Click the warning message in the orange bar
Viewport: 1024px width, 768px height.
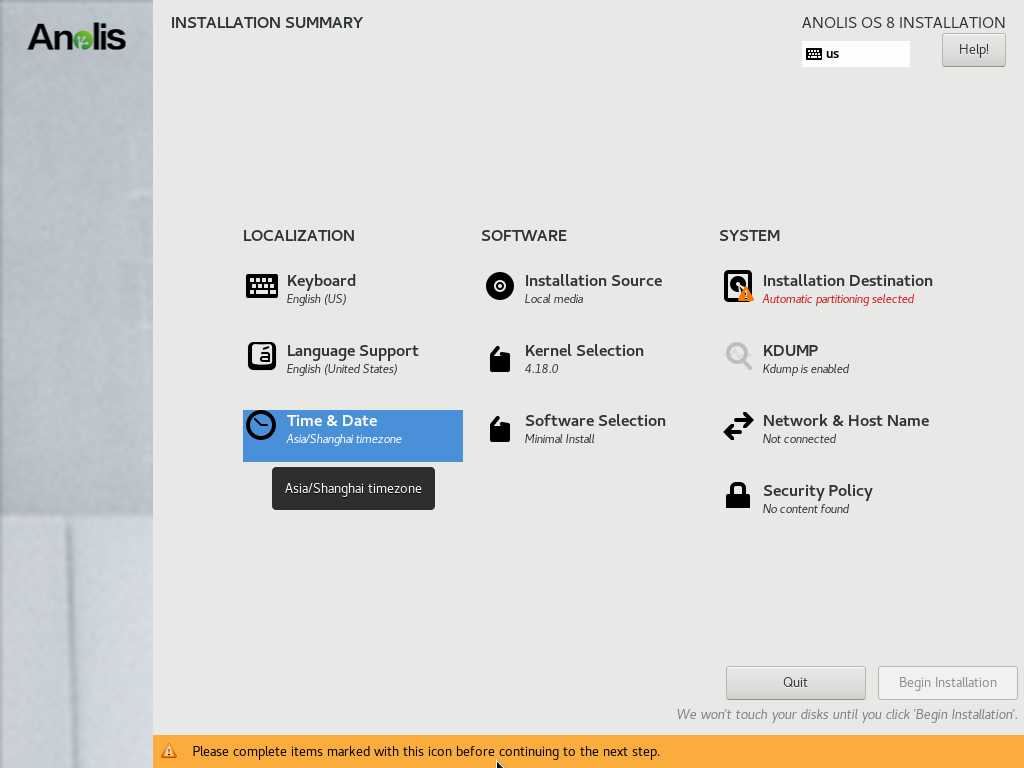[x=426, y=752]
